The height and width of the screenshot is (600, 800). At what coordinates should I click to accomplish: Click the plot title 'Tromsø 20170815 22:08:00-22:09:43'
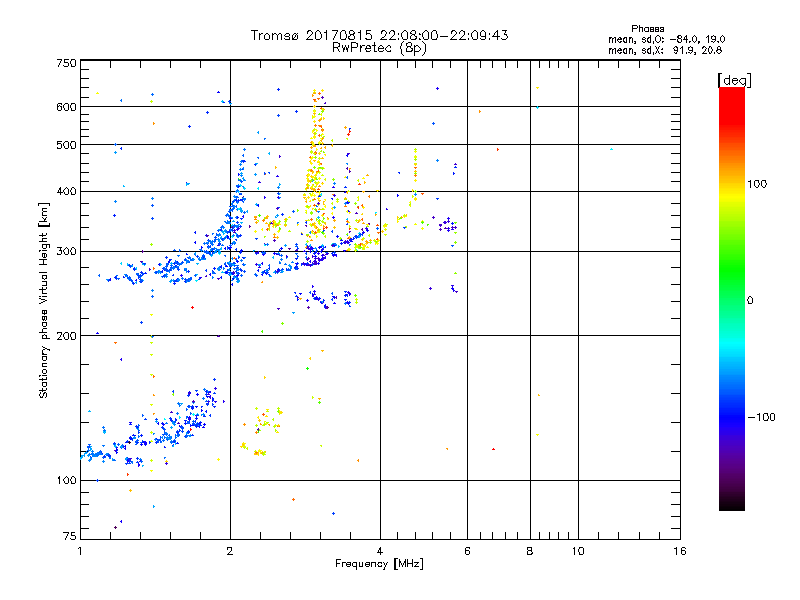[x=379, y=35]
